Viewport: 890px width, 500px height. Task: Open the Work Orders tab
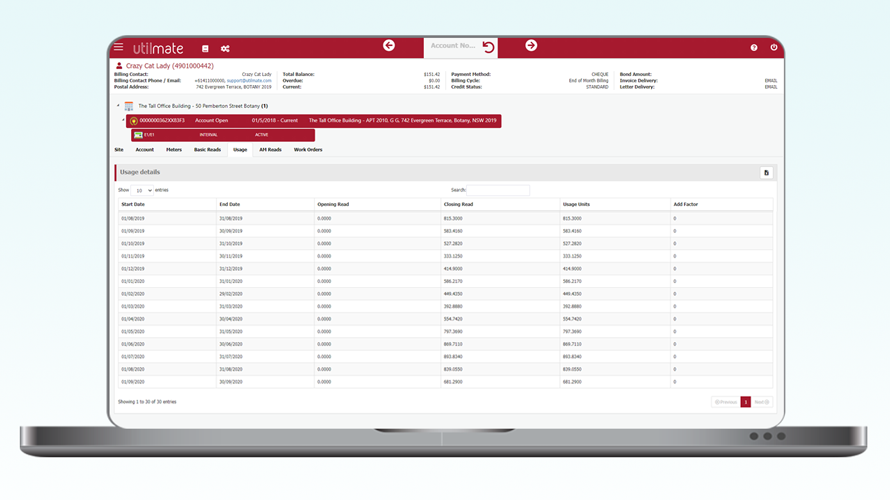tap(308, 150)
